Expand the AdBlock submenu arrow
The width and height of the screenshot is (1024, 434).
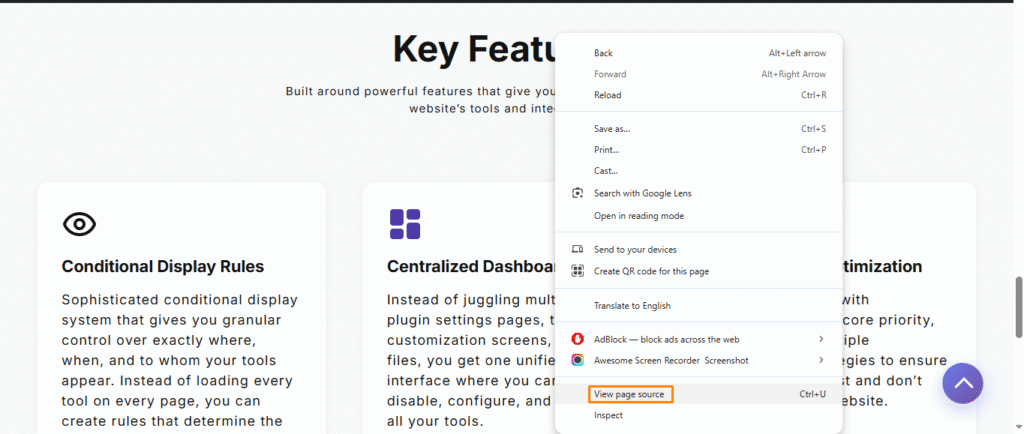pos(822,339)
